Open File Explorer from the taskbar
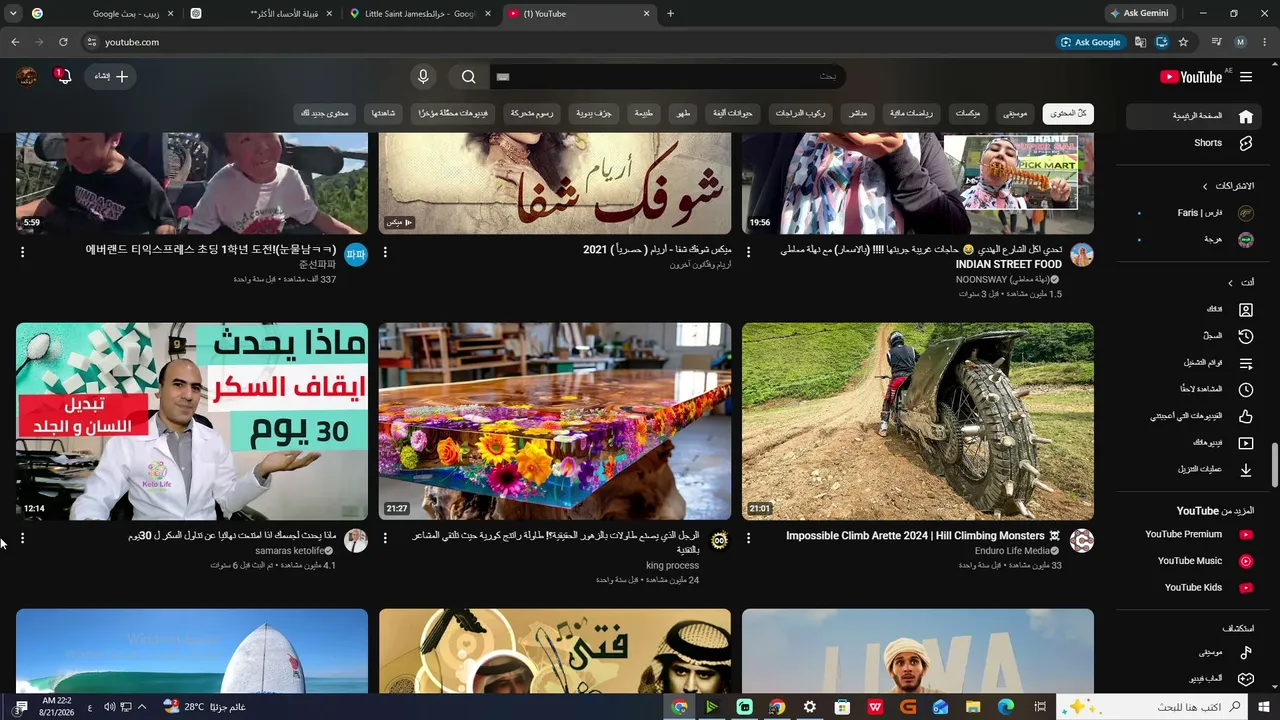This screenshot has width=1280, height=720. coord(972,707)
